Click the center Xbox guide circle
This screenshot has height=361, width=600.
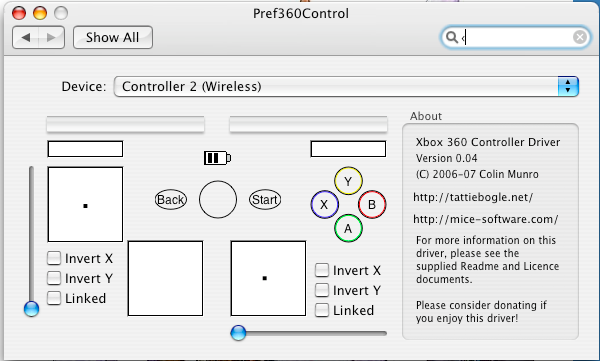coord(218,199)
